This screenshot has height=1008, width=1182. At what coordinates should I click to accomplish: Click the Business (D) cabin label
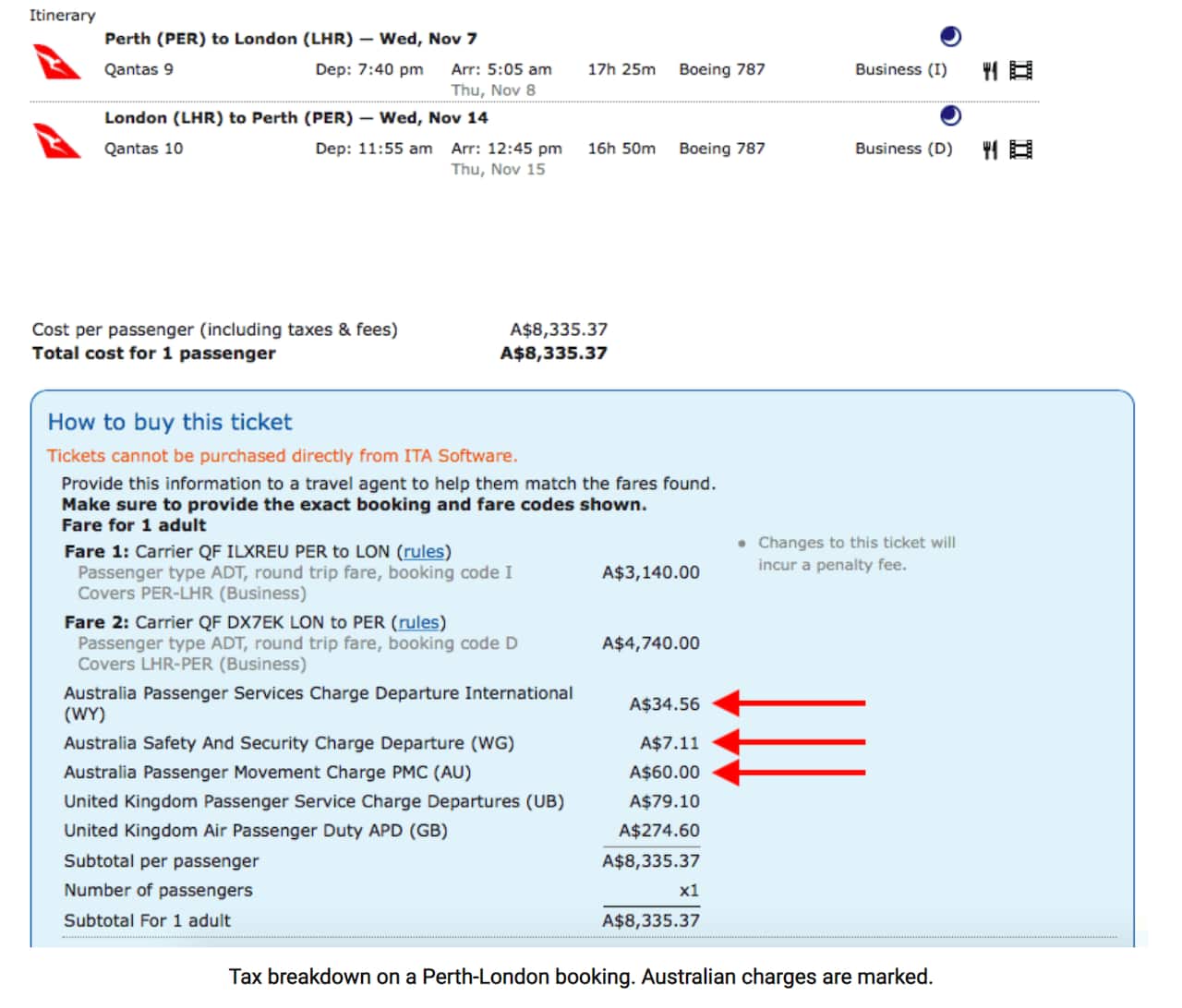pyautogui.click(x=903, y=149)
